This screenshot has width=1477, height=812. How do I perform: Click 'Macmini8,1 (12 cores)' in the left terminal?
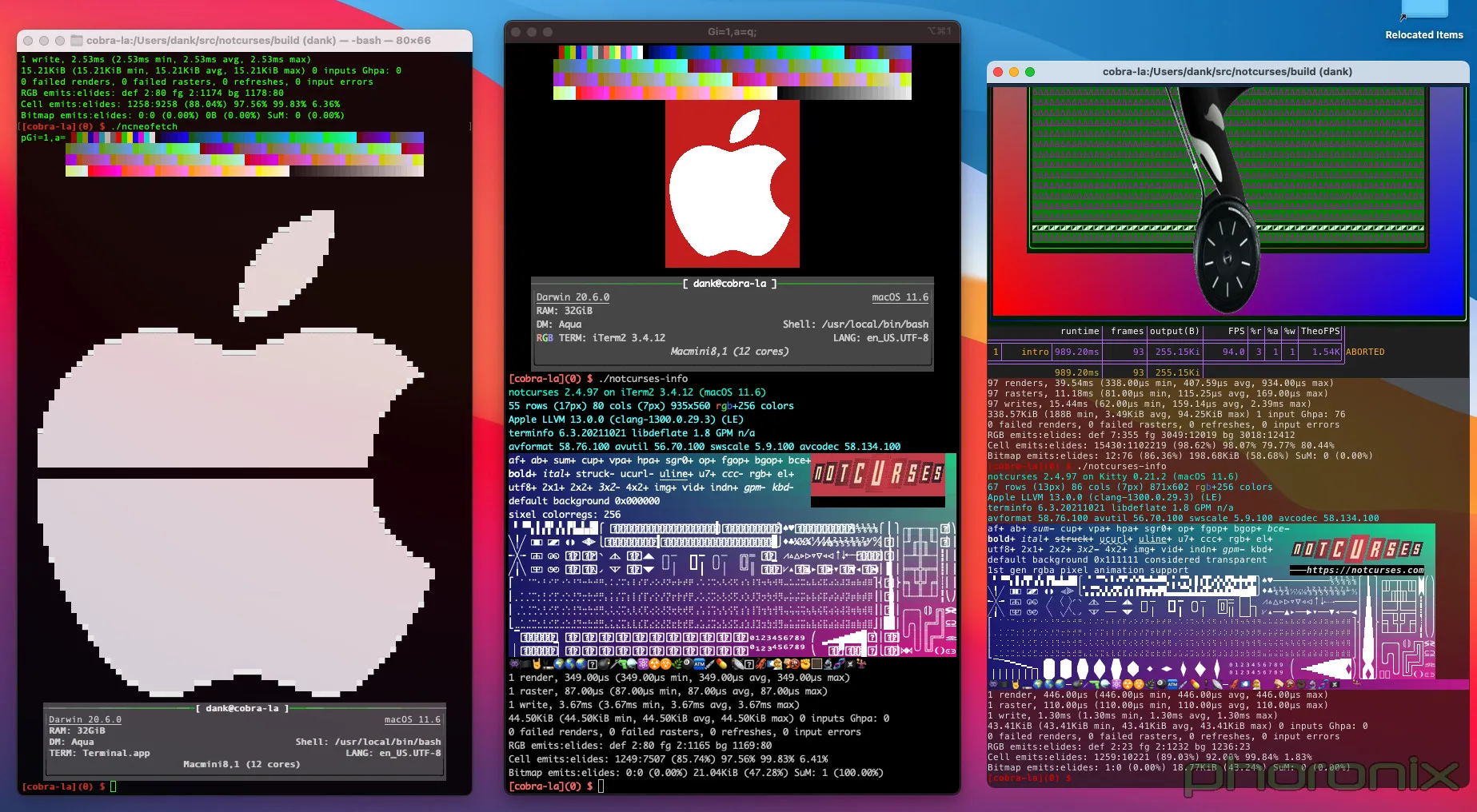[x=242, y=764]
